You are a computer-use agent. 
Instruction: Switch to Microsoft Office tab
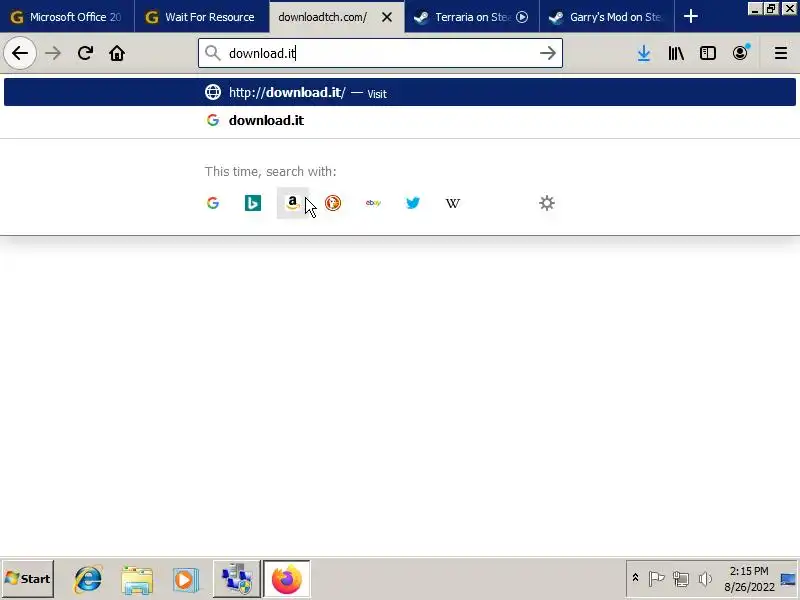coord(67,17)
